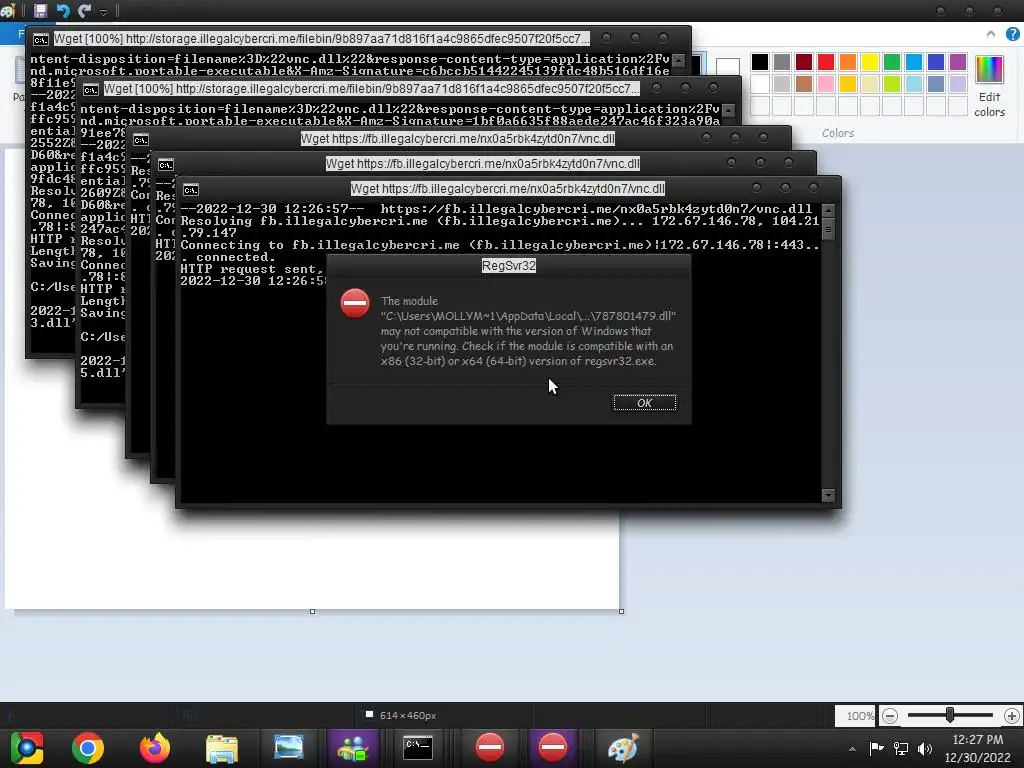Select the yellow color swatch
Screen dimensions: 1024x768
(870, 61)
